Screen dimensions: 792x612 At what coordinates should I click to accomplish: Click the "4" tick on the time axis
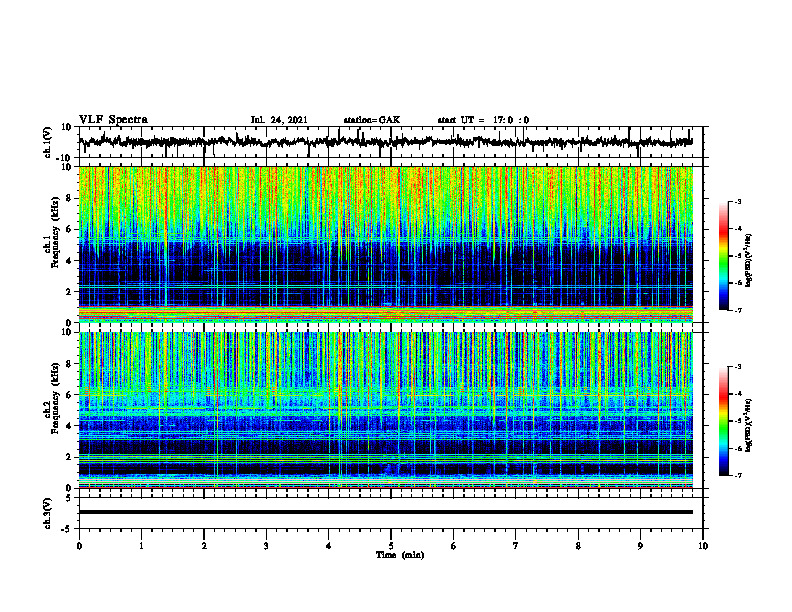tap(329, 546)
